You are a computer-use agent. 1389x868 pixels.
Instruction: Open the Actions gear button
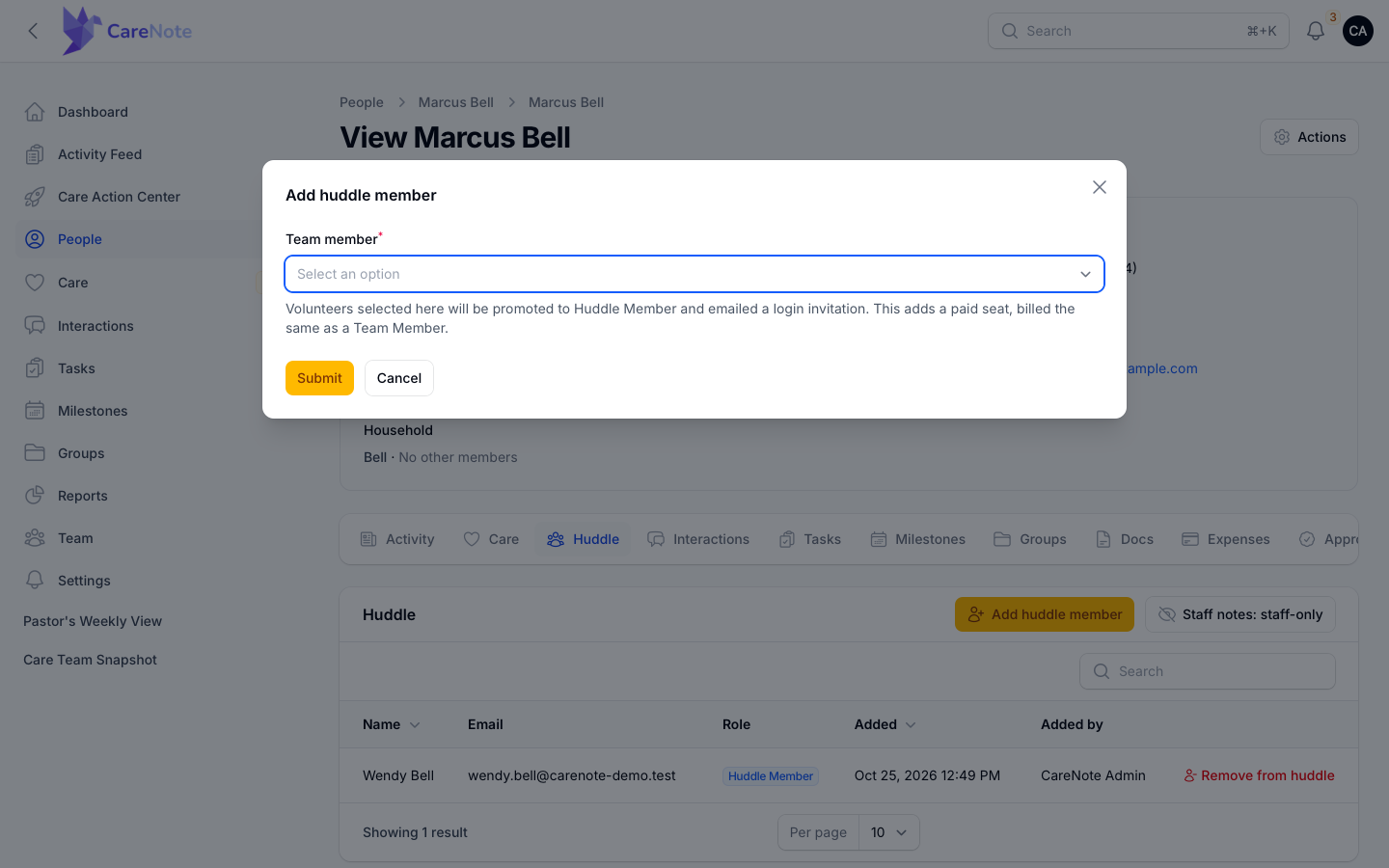1309,137
